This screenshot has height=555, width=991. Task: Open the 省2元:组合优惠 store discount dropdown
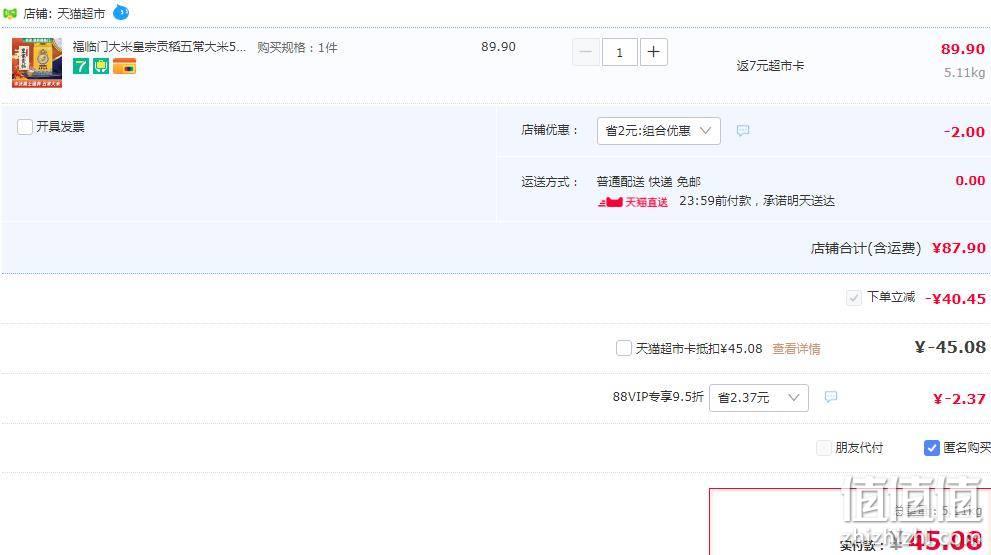pos(659,131)
